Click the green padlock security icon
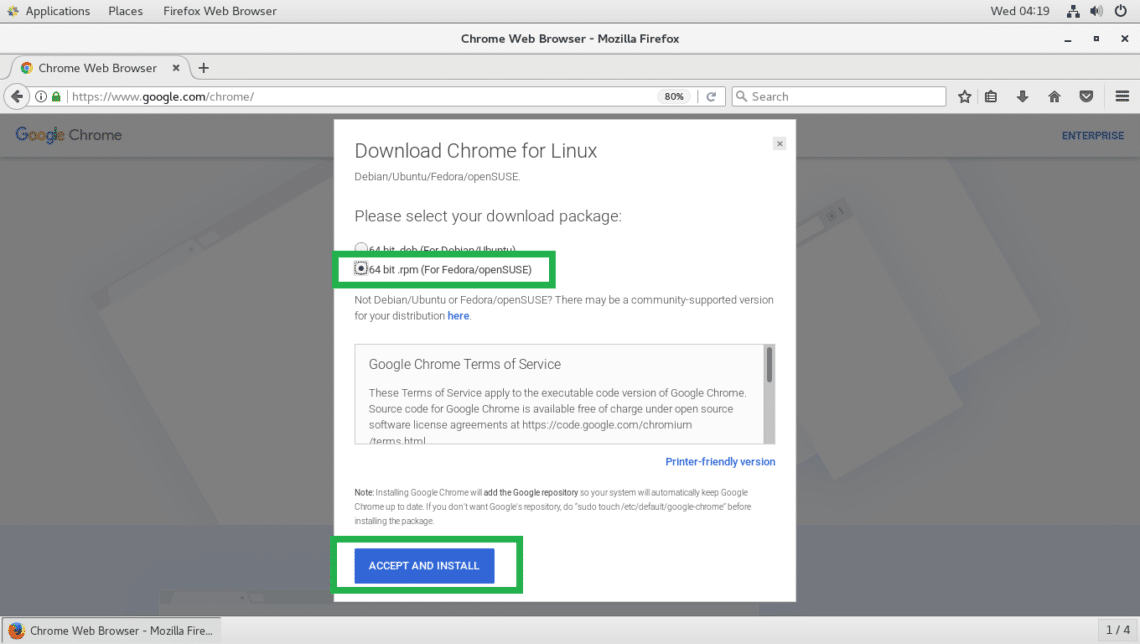The image size is (1140, 644). point(56,96)
